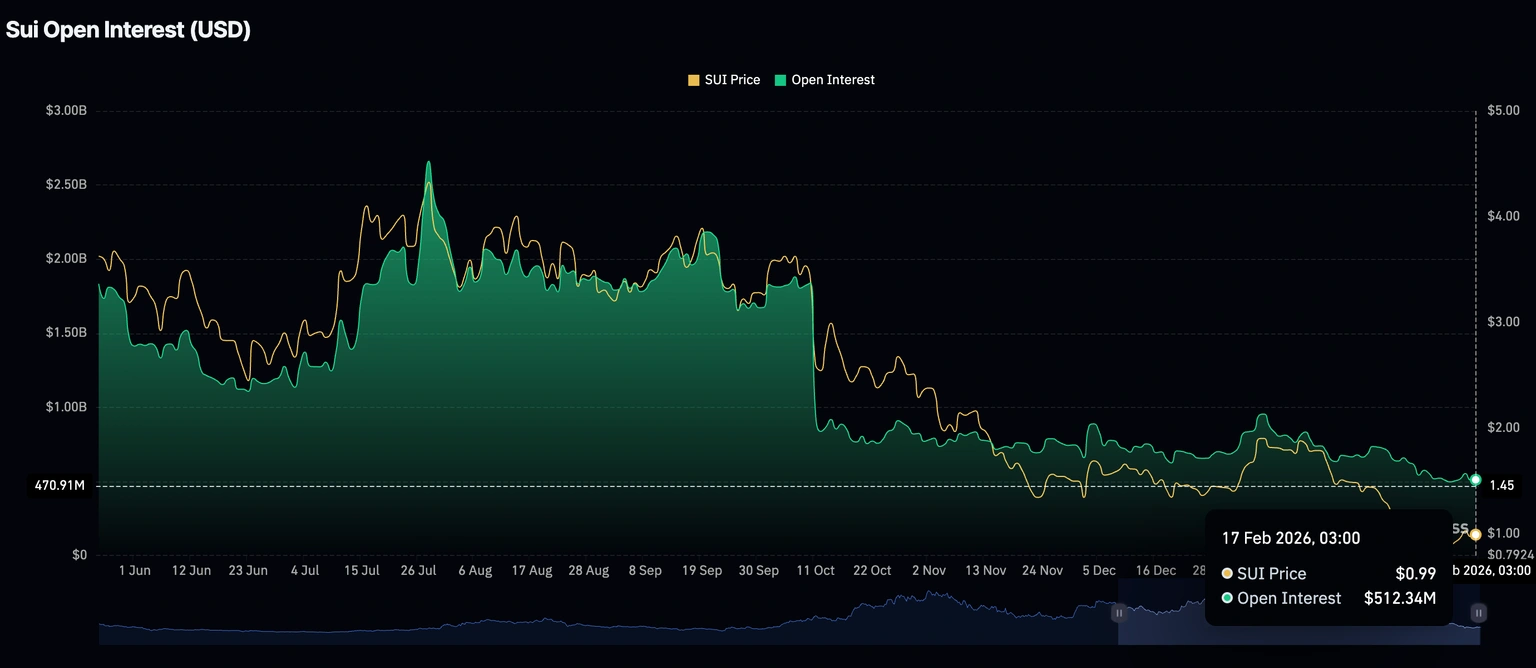Click the yellow dot beside SUI Price in tooltip
The image size is (1536, 668).
[x=1227, y=574]
